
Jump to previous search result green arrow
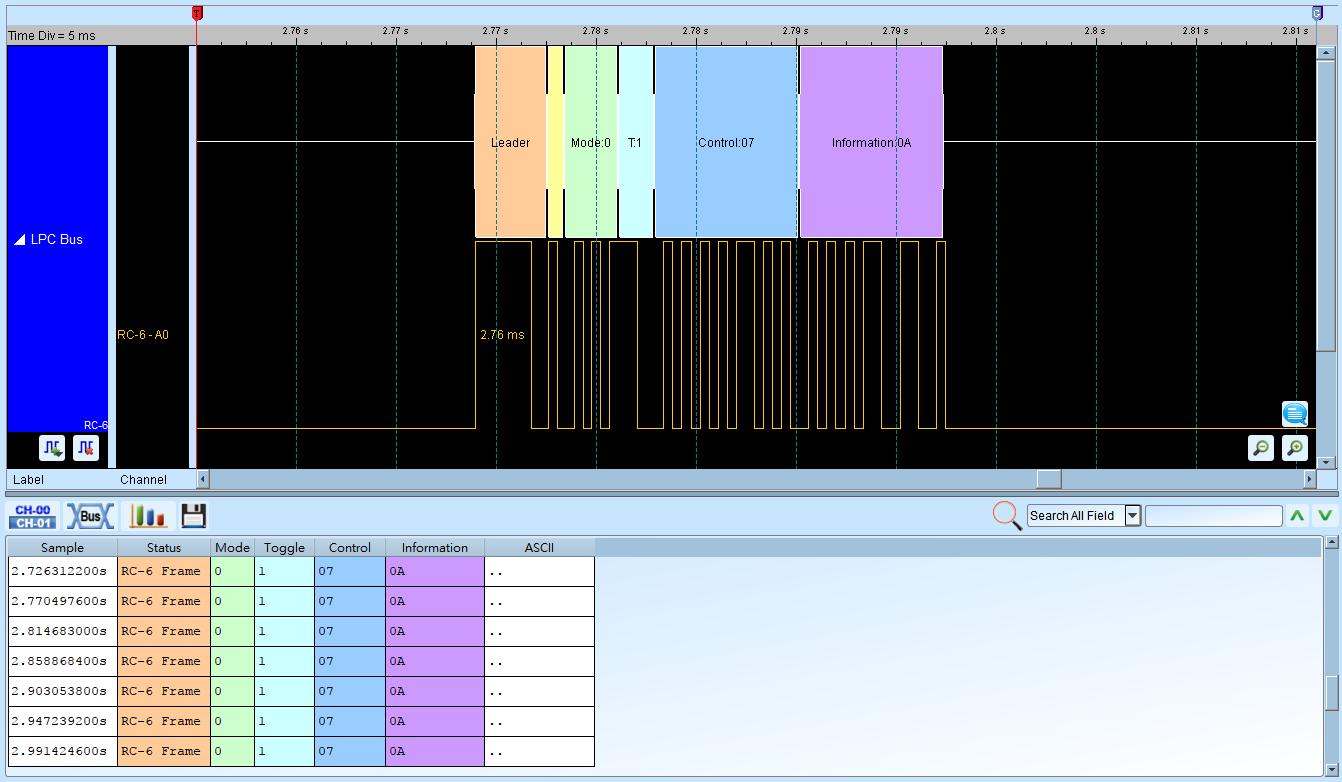[1297, 516]
